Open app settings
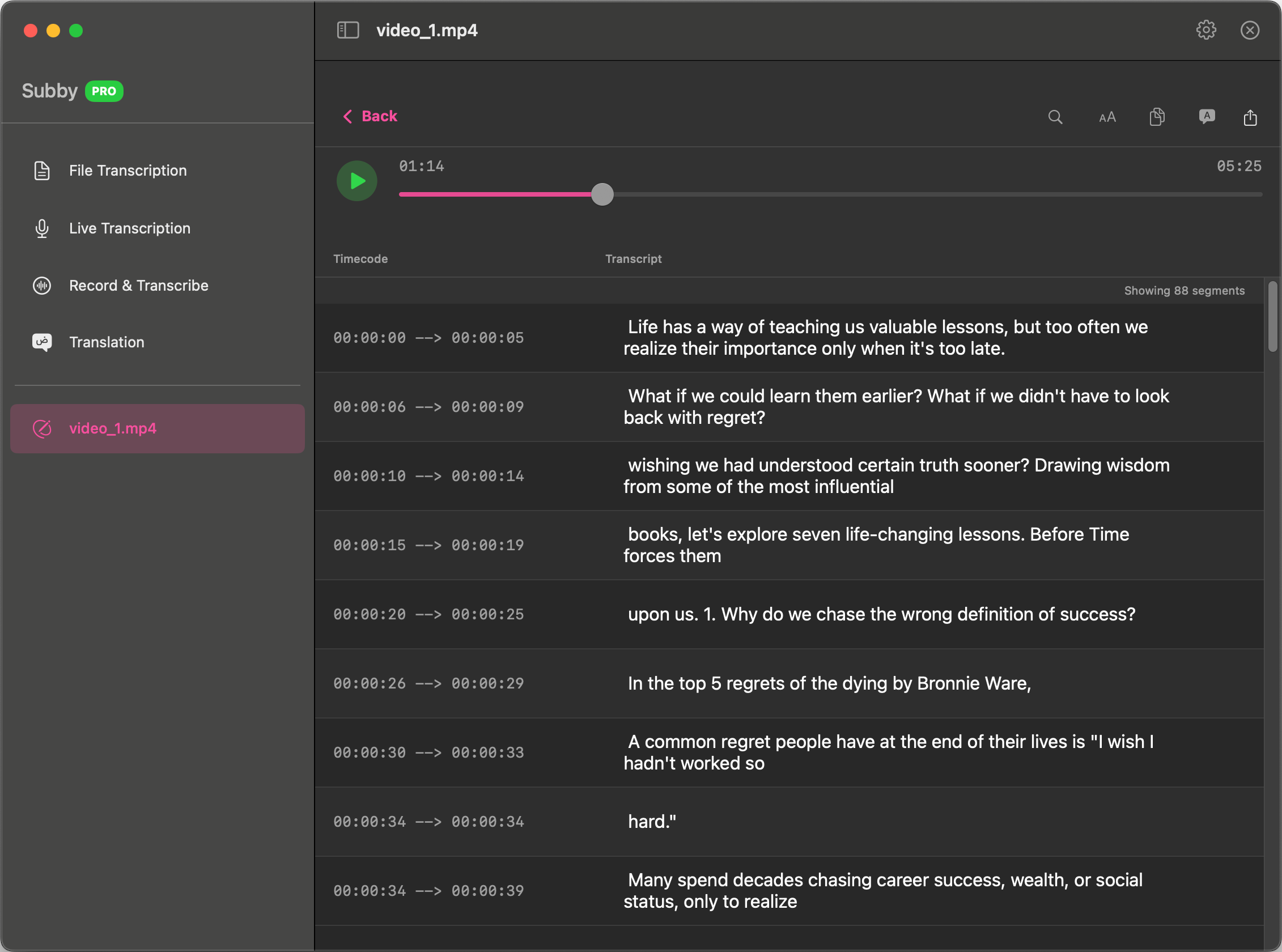 click(1206, 30)
